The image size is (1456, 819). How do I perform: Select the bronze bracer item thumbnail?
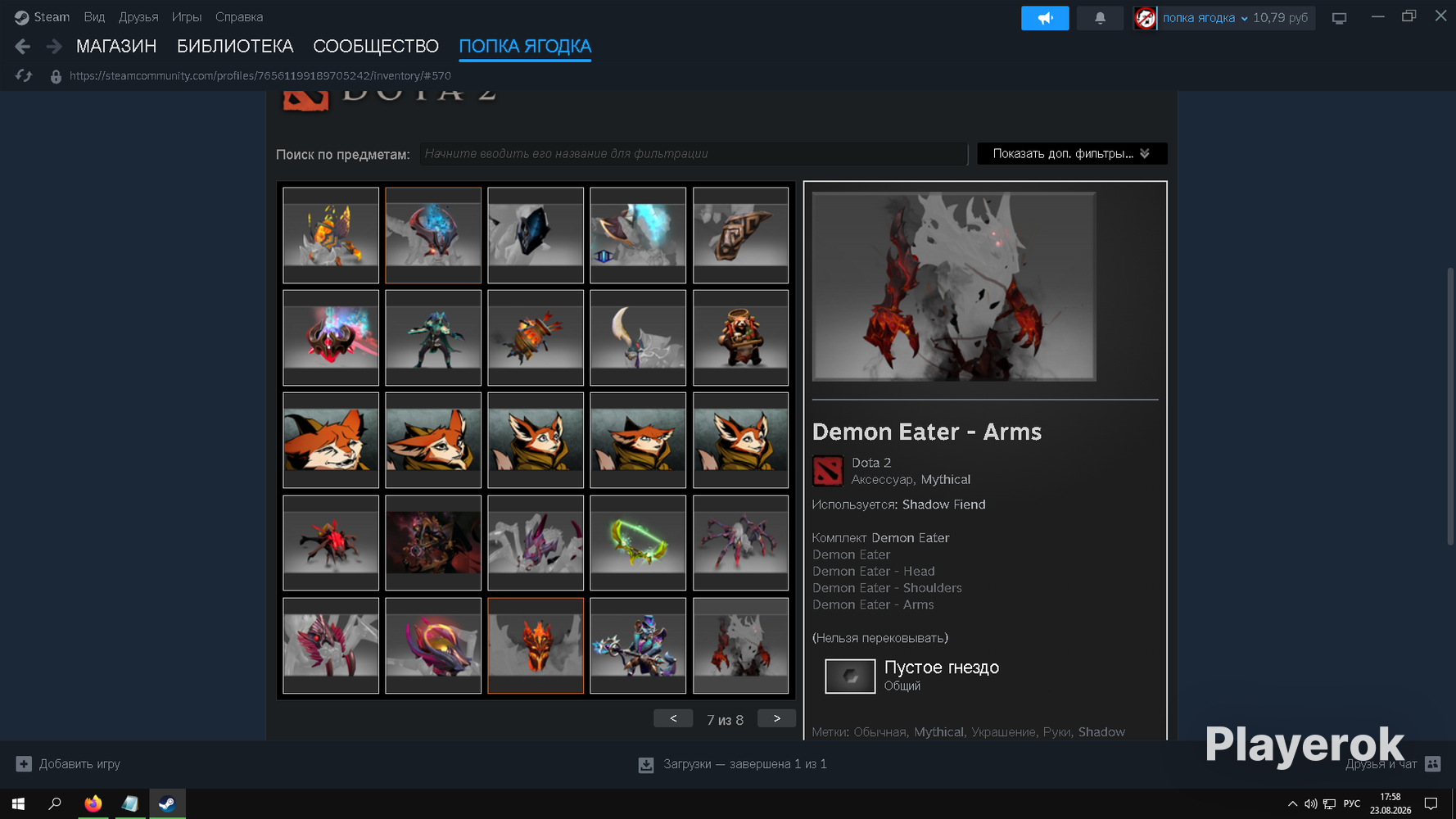pos(740,236)
